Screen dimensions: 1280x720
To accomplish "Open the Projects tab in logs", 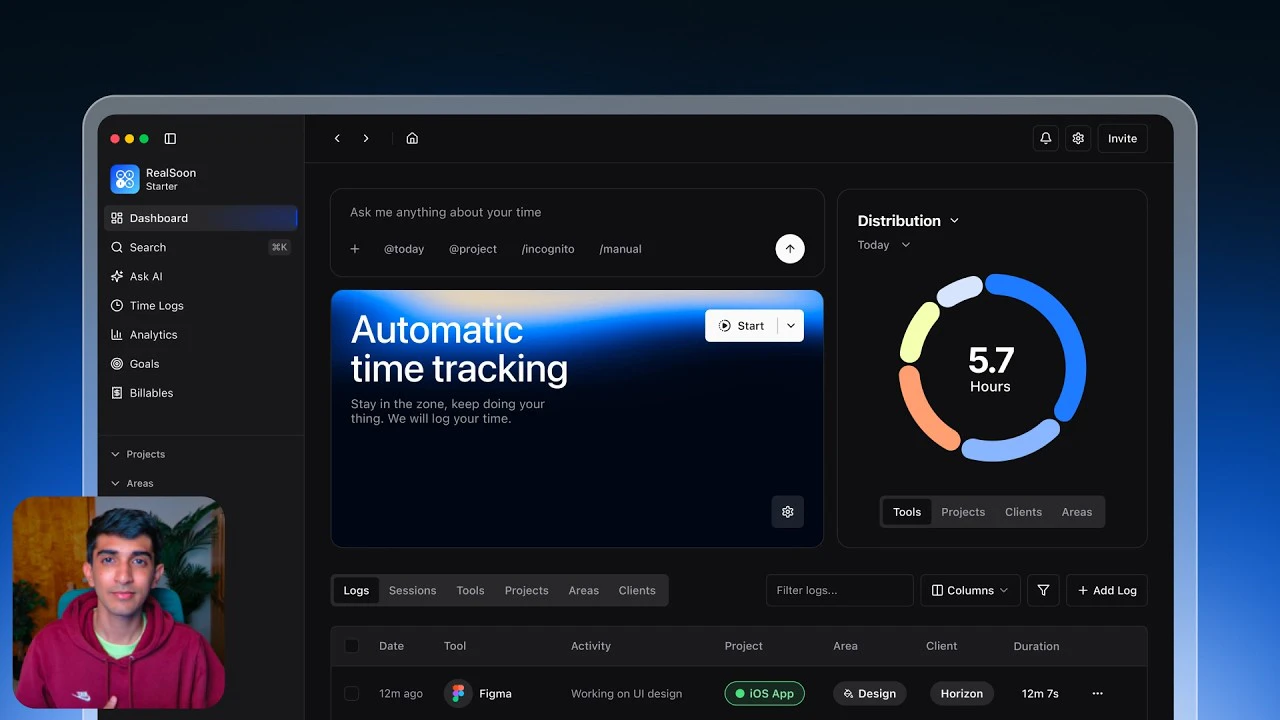I will (x=526, y=591).
